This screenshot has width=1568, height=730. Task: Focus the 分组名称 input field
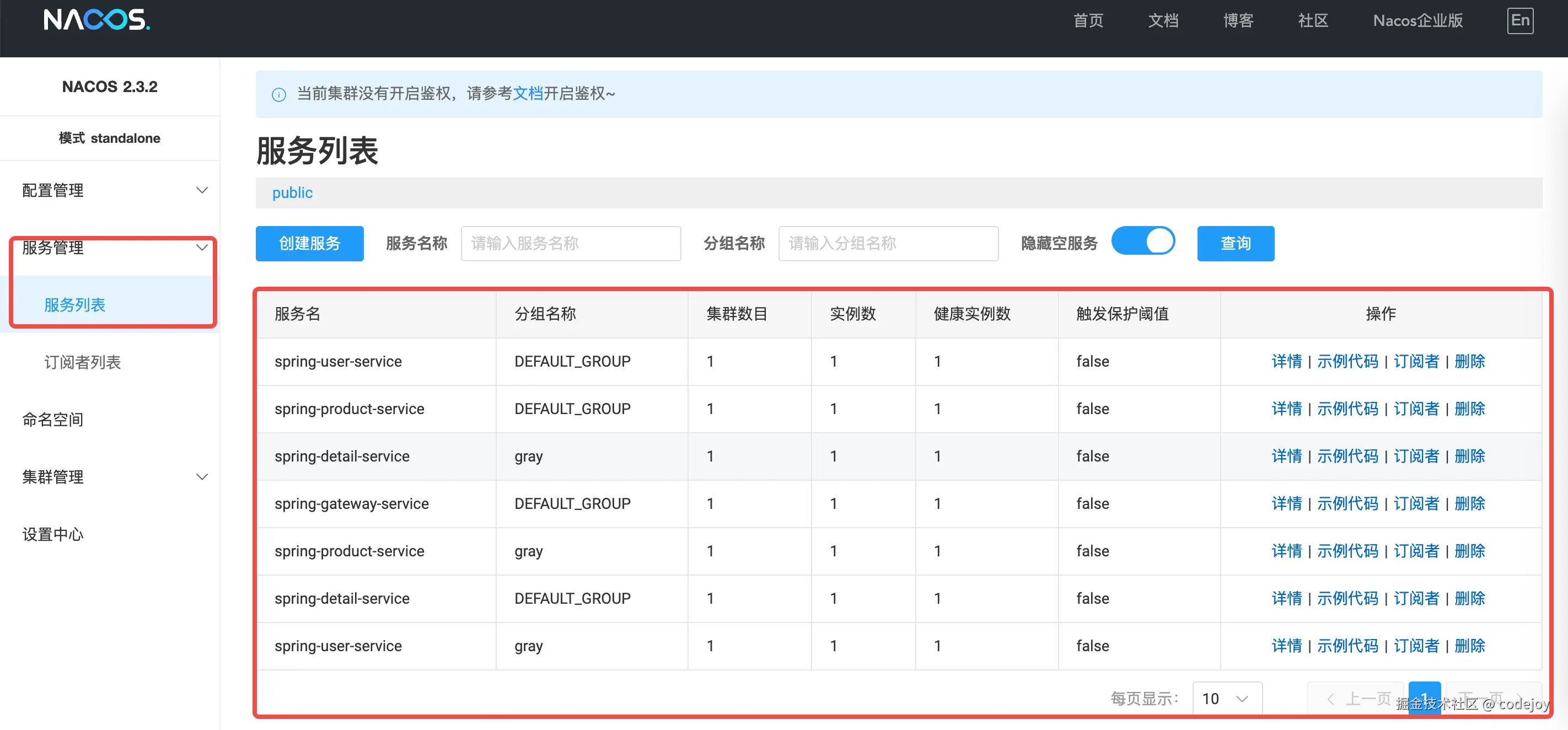click(888, 244)
